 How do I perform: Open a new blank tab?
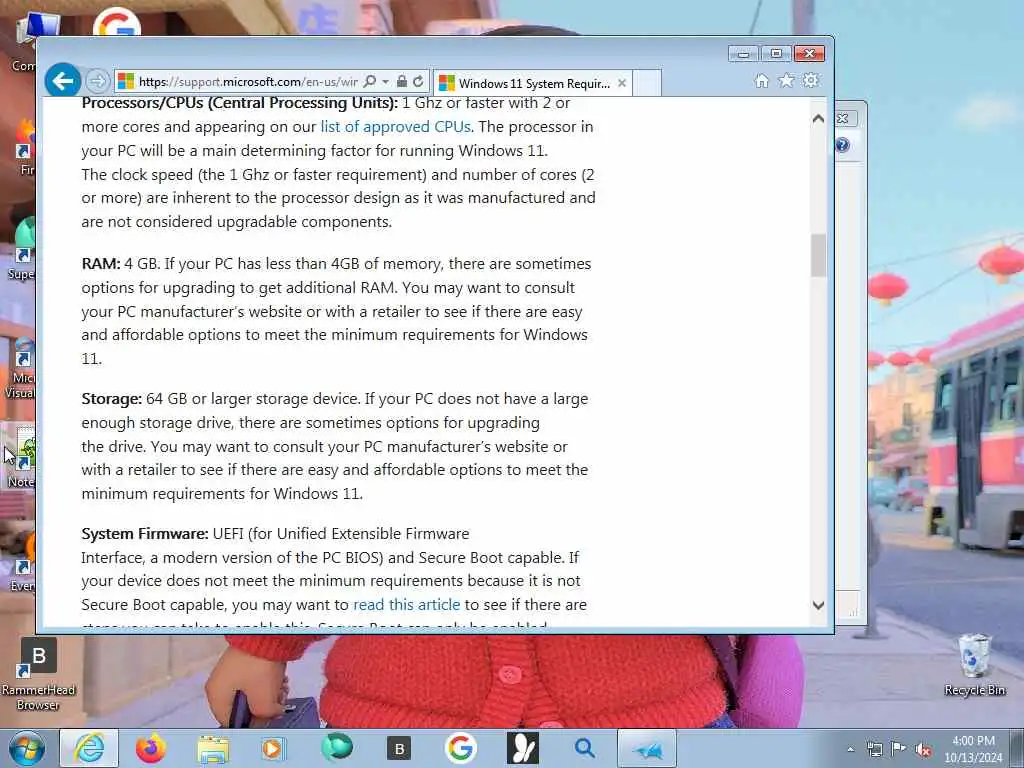647,83
